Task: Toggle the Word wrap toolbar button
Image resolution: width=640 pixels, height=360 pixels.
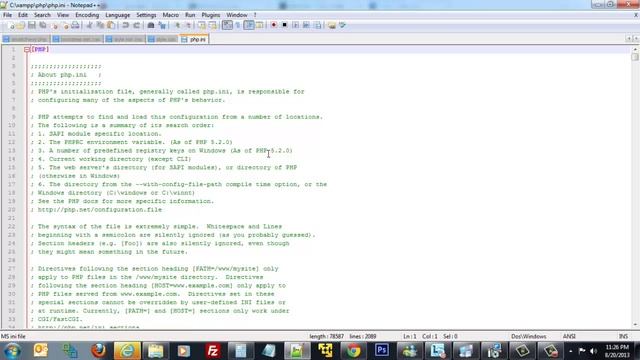Action: tap(227, 25)
